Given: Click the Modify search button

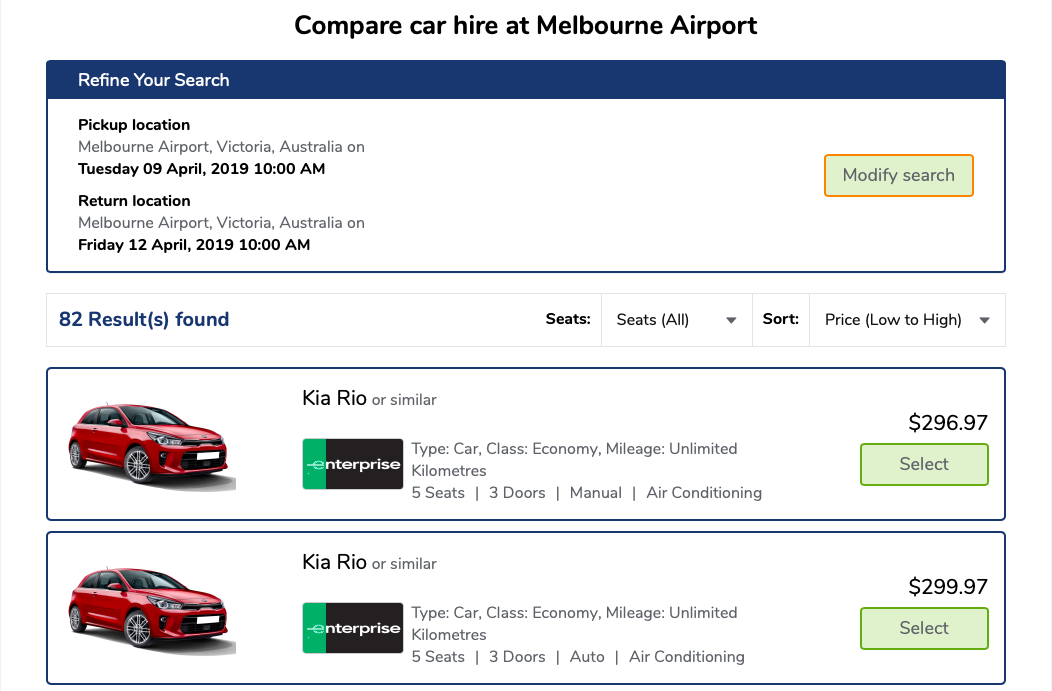Looking at the screenshot, I should [x=898, y=175].
